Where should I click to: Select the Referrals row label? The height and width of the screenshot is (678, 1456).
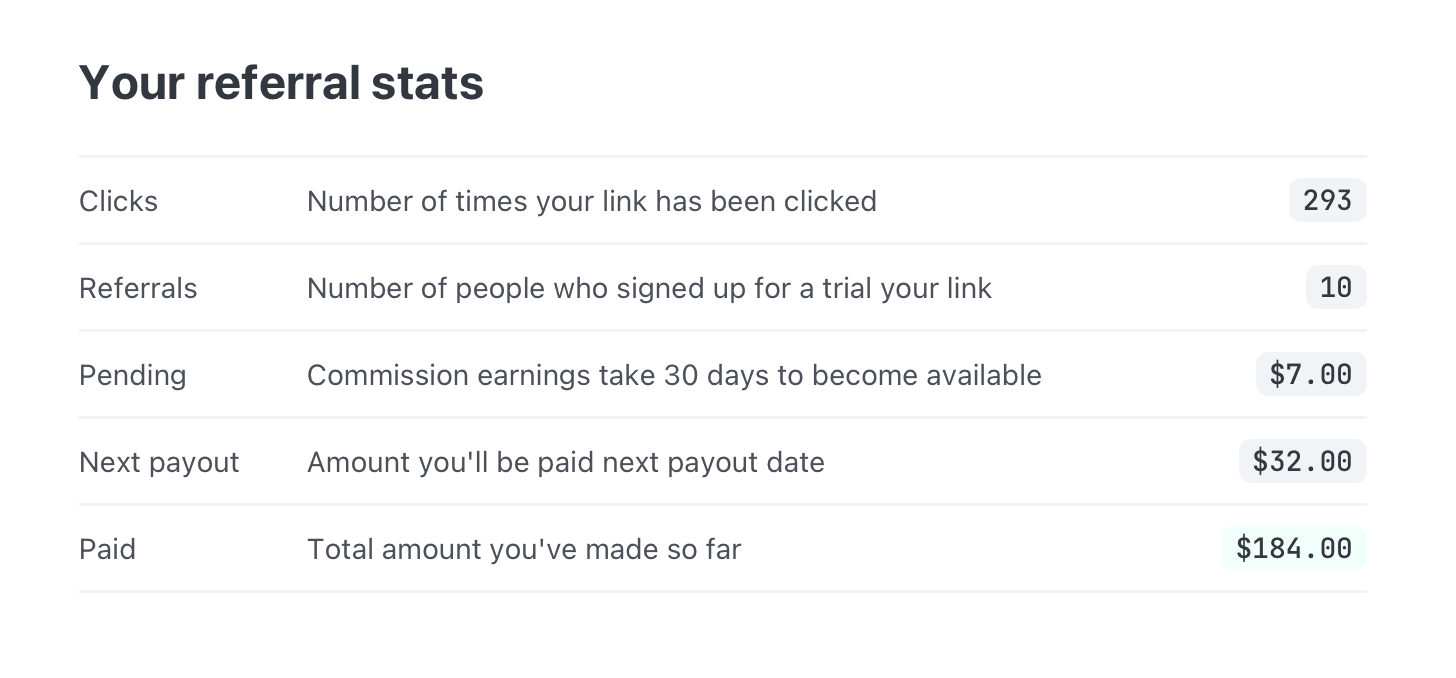pos(138,288)
